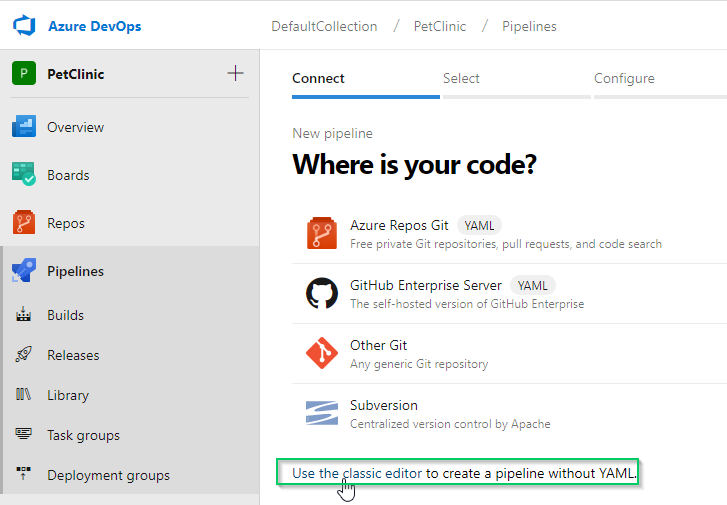Open the Boards icon in sidebar
Screen dimensions: 727x505
coord(24,175)
